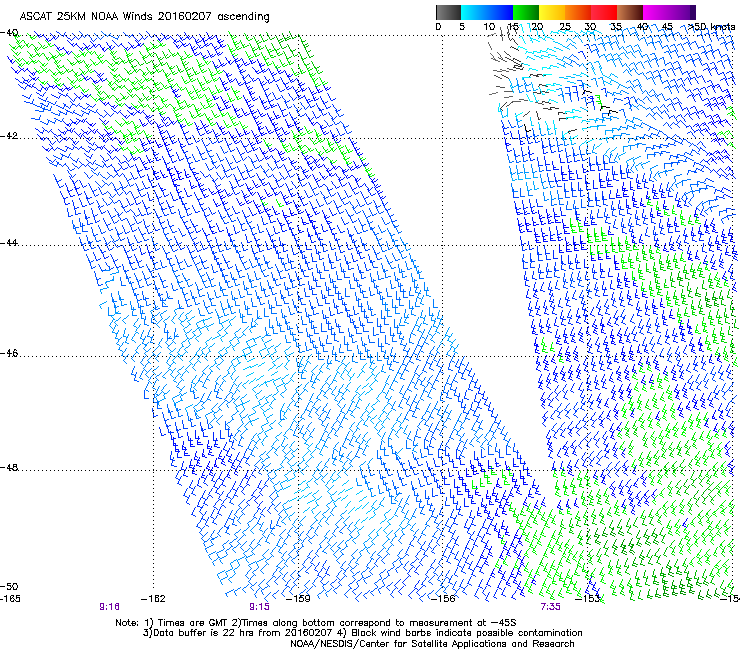Click the latitude label -46
This screenshot has height=650, width=740.
point(10,353)
